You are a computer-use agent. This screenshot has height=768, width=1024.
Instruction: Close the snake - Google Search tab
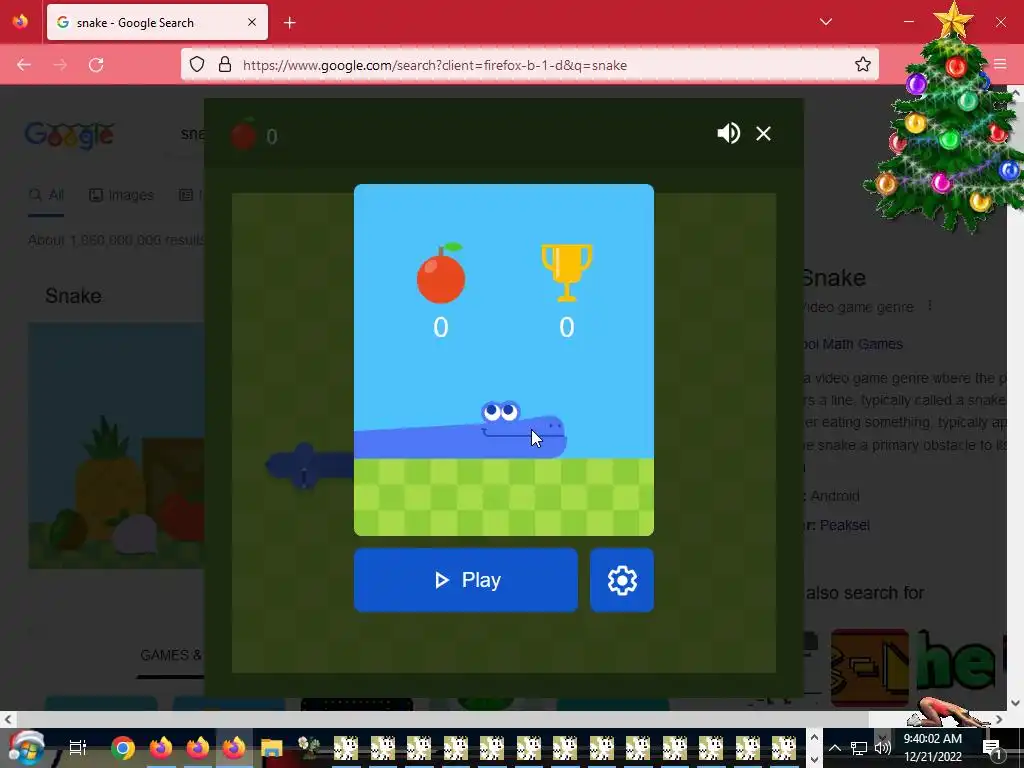[251, 22]
